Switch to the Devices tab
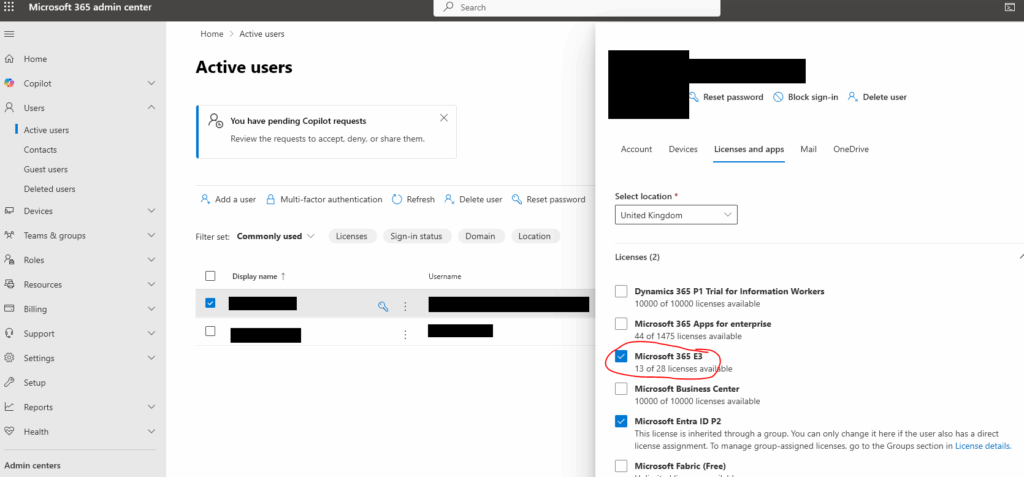This screenshot has width=1024, height=477. 682,149
